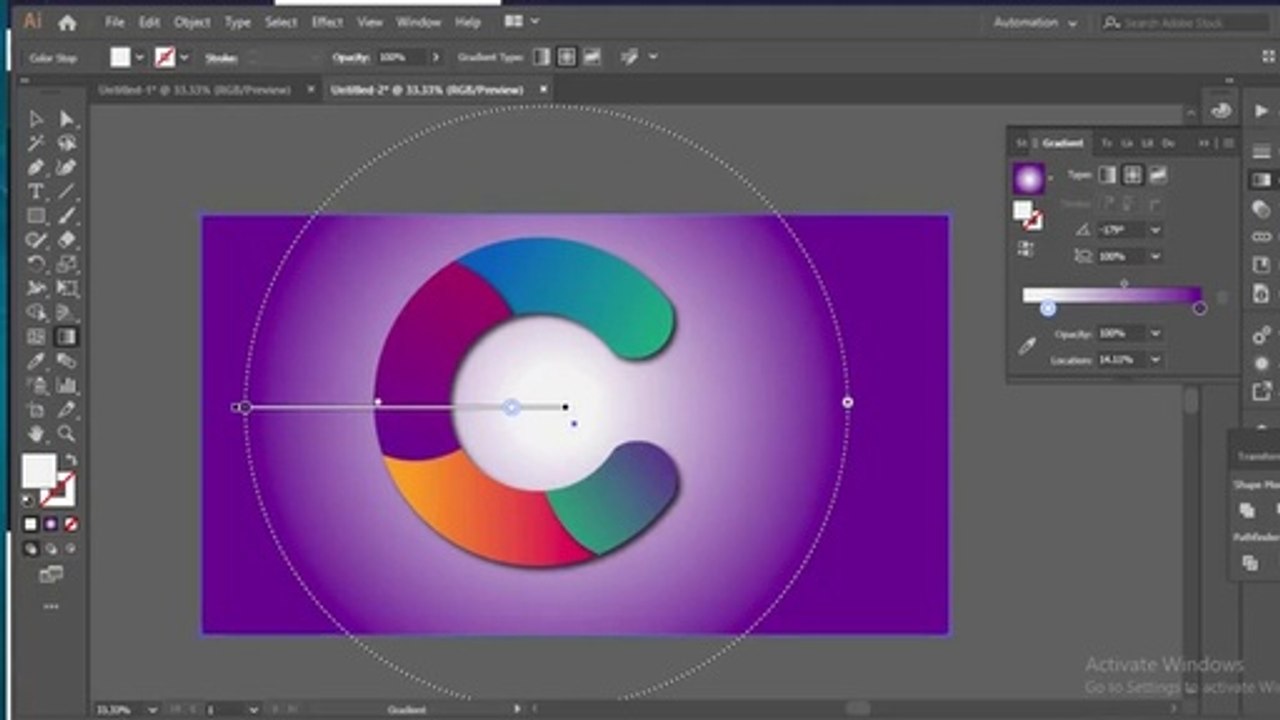Choose Freeform gradient in control bar
This screenshot has width=1280, height=720.
click(593, 57)
